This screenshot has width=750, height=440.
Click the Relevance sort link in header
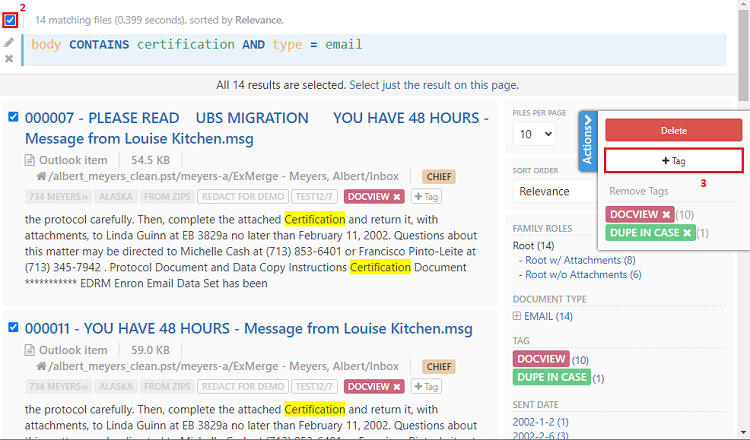click(x=259, y=20)
